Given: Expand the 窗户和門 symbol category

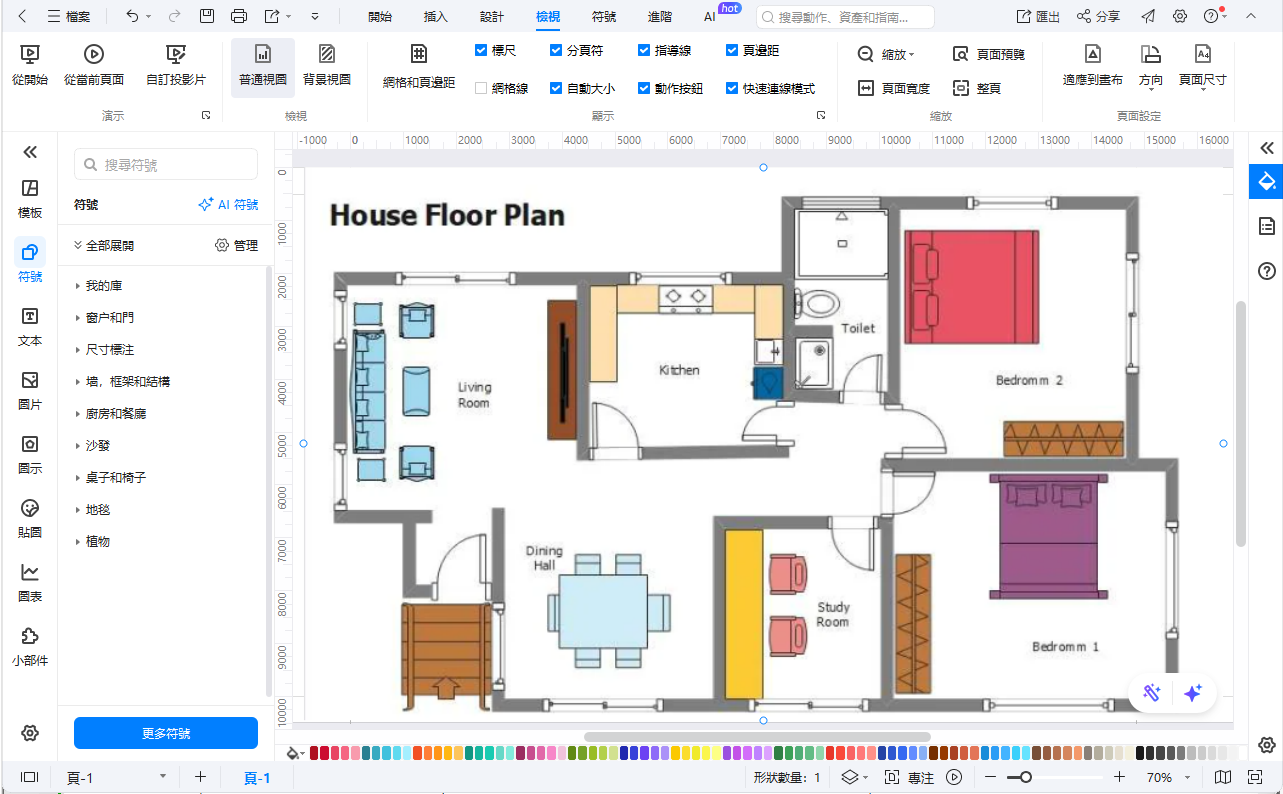Looking at the screenshot, I should pyautogui.click(x=109, y=318).
